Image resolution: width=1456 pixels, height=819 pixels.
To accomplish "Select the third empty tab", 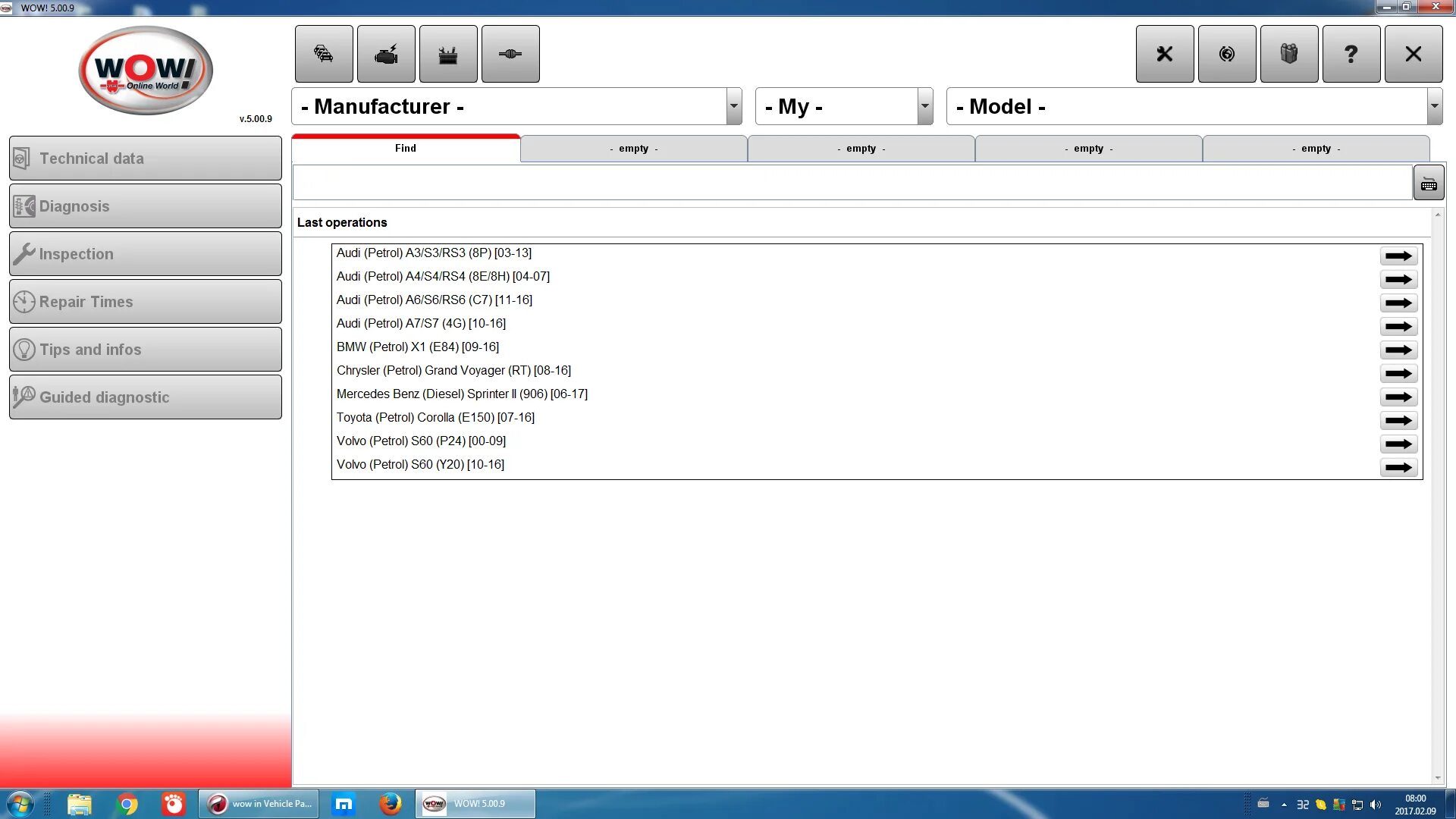I will click(1089, 149).
